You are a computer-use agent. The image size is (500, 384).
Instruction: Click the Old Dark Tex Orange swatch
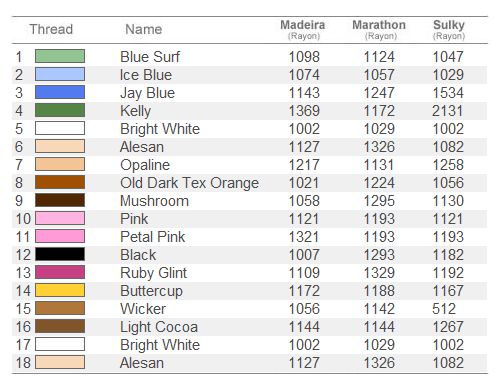pyautogui.click(x=60, y=182)
